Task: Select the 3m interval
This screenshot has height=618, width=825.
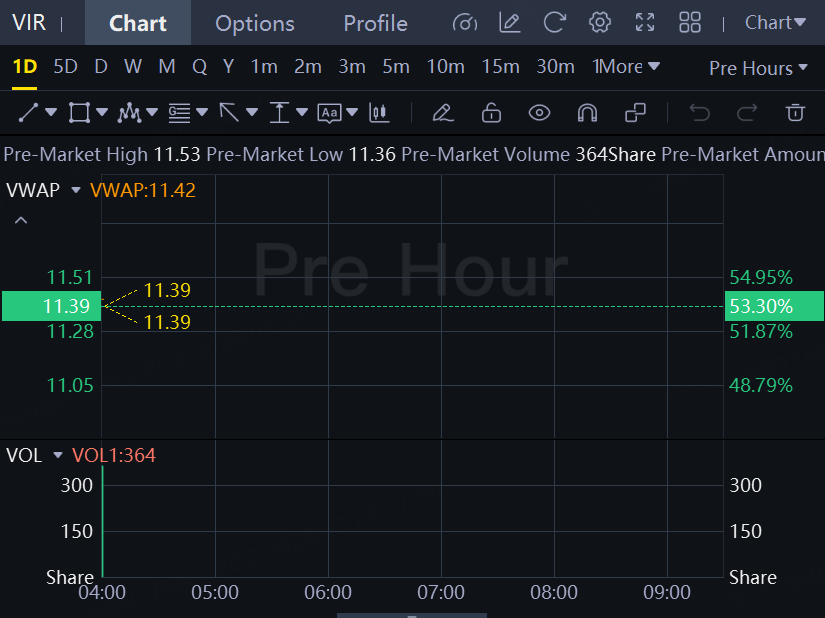Action: 352,67
